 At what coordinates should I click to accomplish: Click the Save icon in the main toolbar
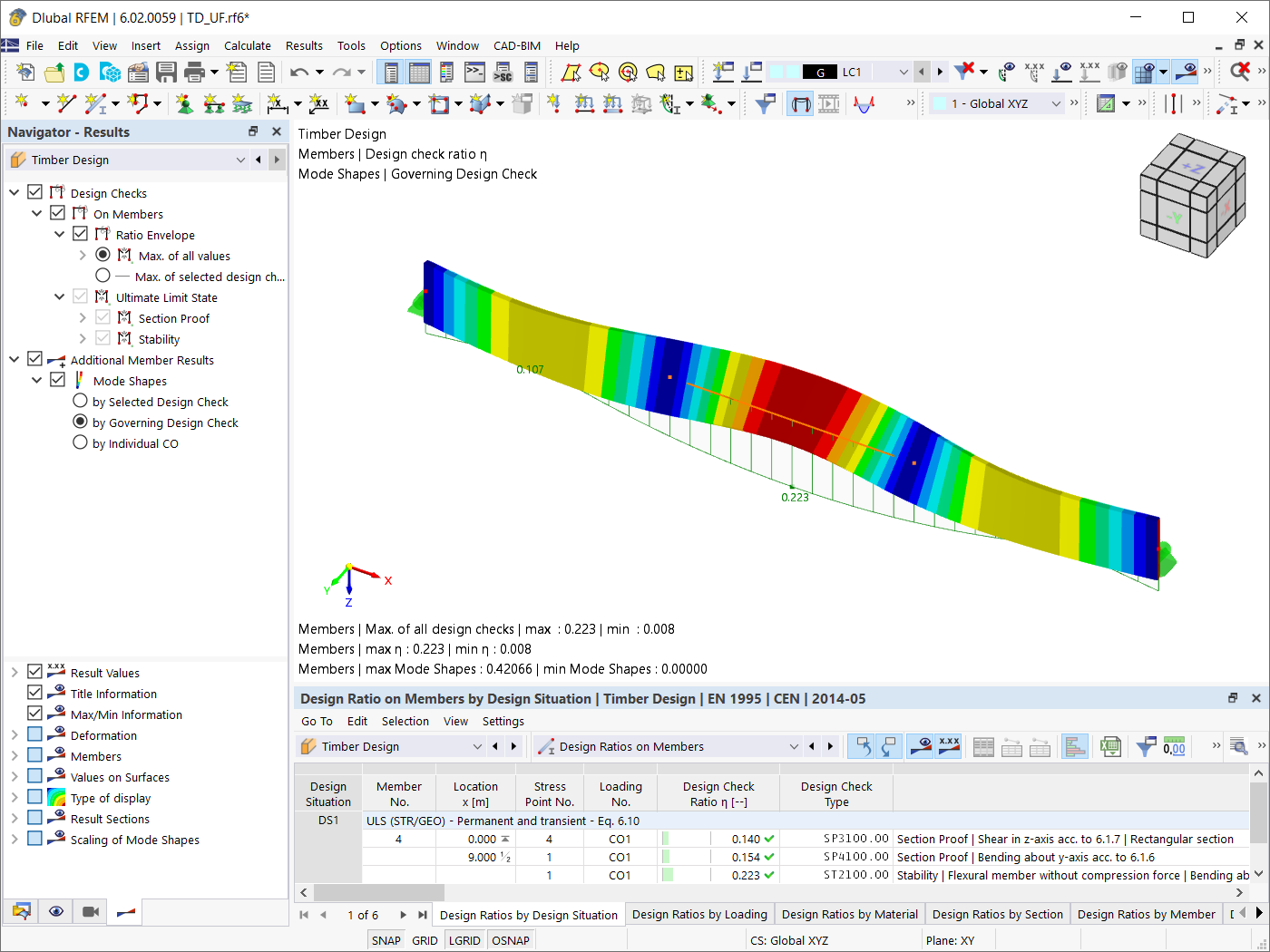point(167,72)
